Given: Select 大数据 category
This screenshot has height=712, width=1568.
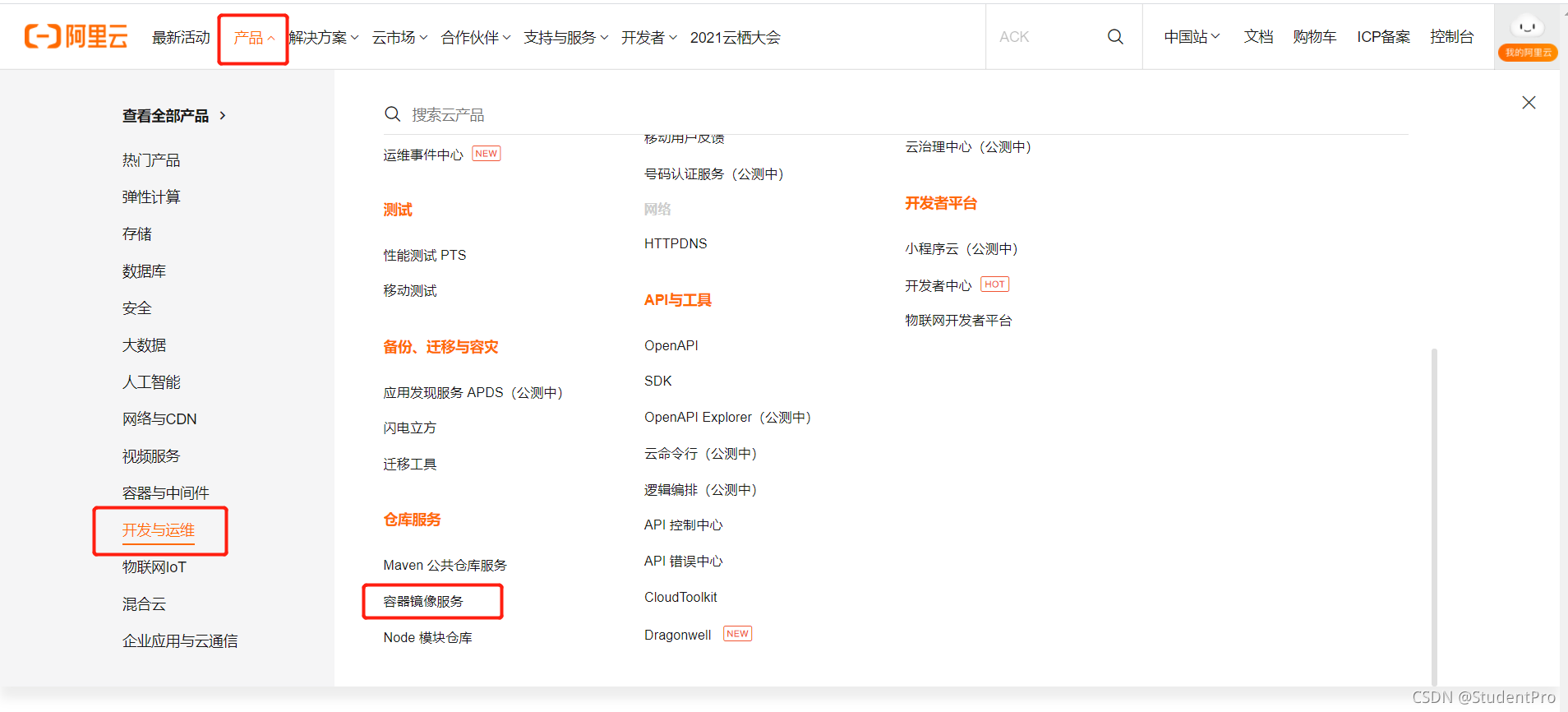Looking at the screenshot, I should 144,345.
